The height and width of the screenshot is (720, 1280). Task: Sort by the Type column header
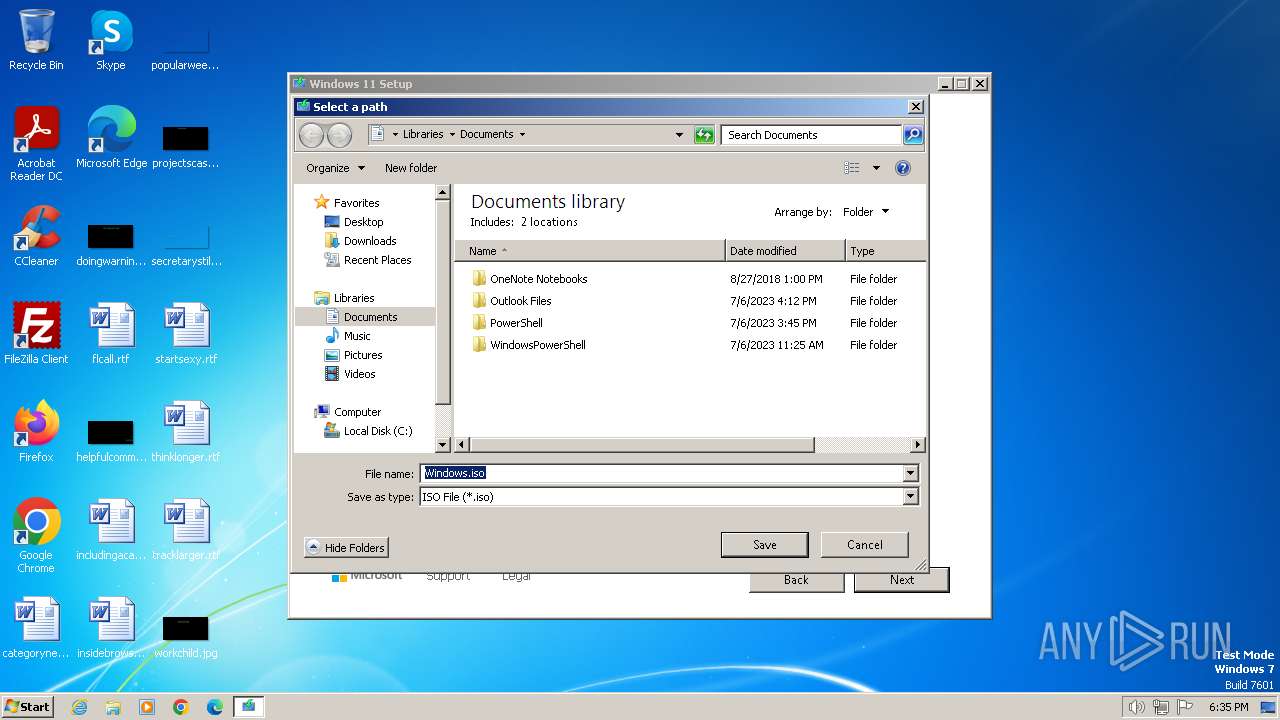pyautogui.click(x=885, y=251)
